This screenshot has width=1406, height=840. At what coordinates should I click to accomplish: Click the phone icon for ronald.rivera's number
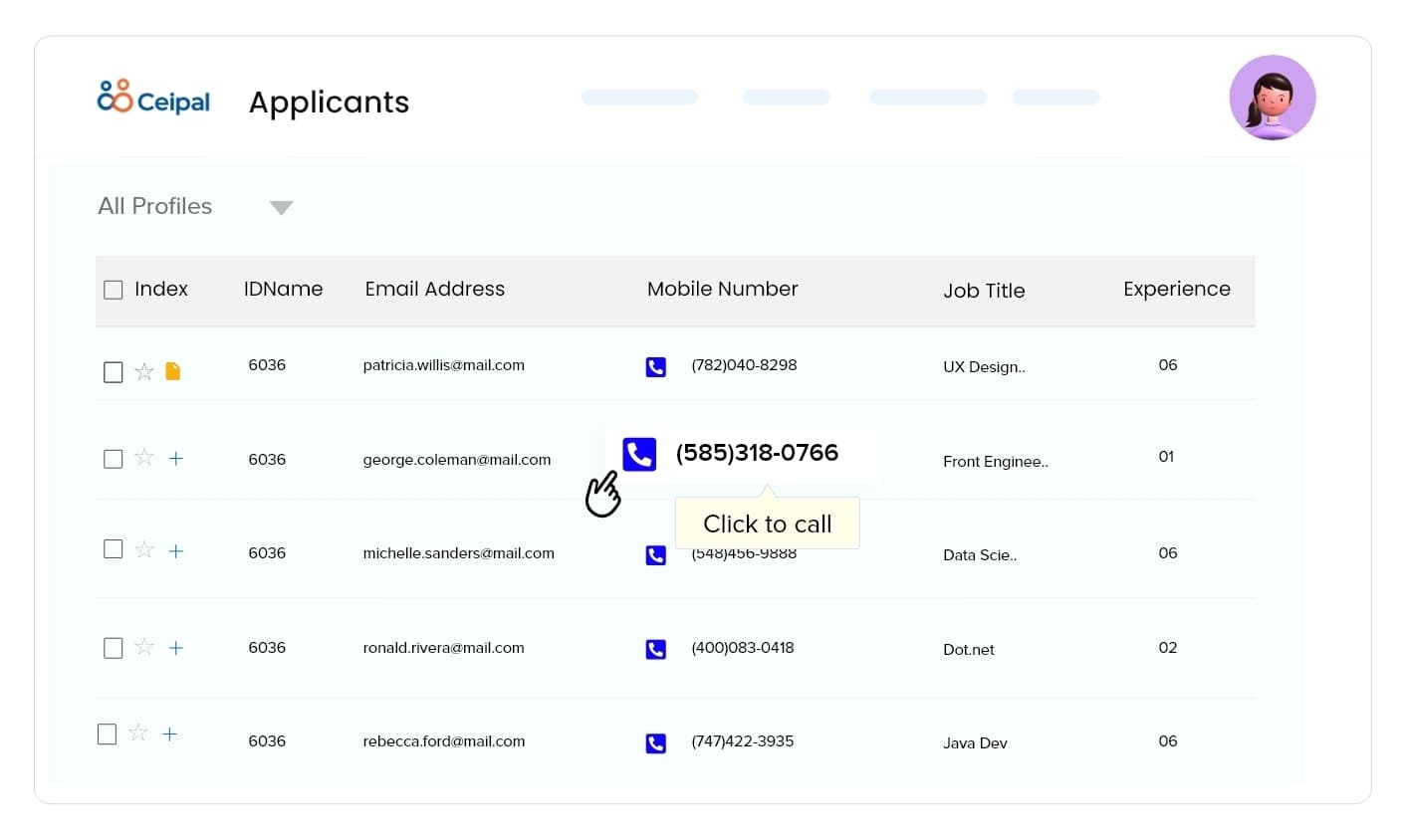655,650
